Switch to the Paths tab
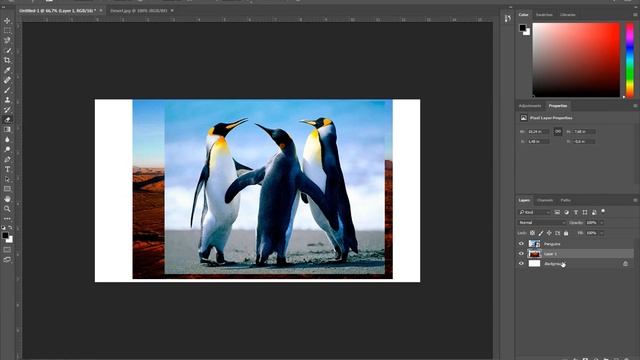The image size is (640, 360). click(565, 200)
